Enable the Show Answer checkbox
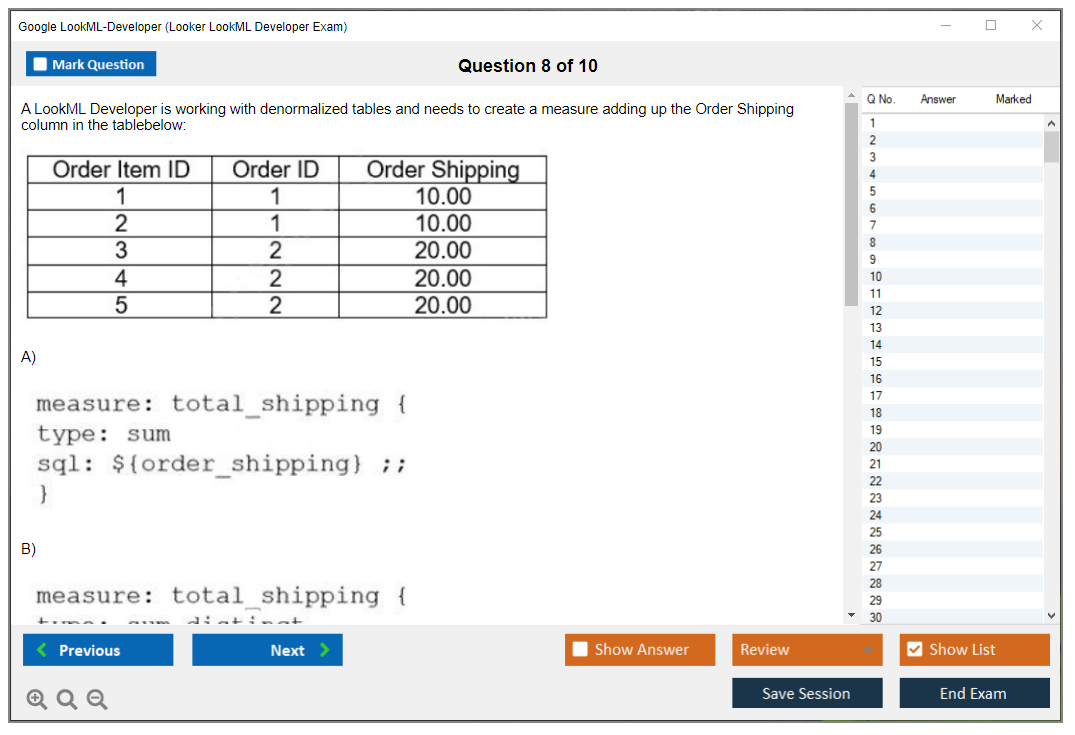 pos(581,650)
